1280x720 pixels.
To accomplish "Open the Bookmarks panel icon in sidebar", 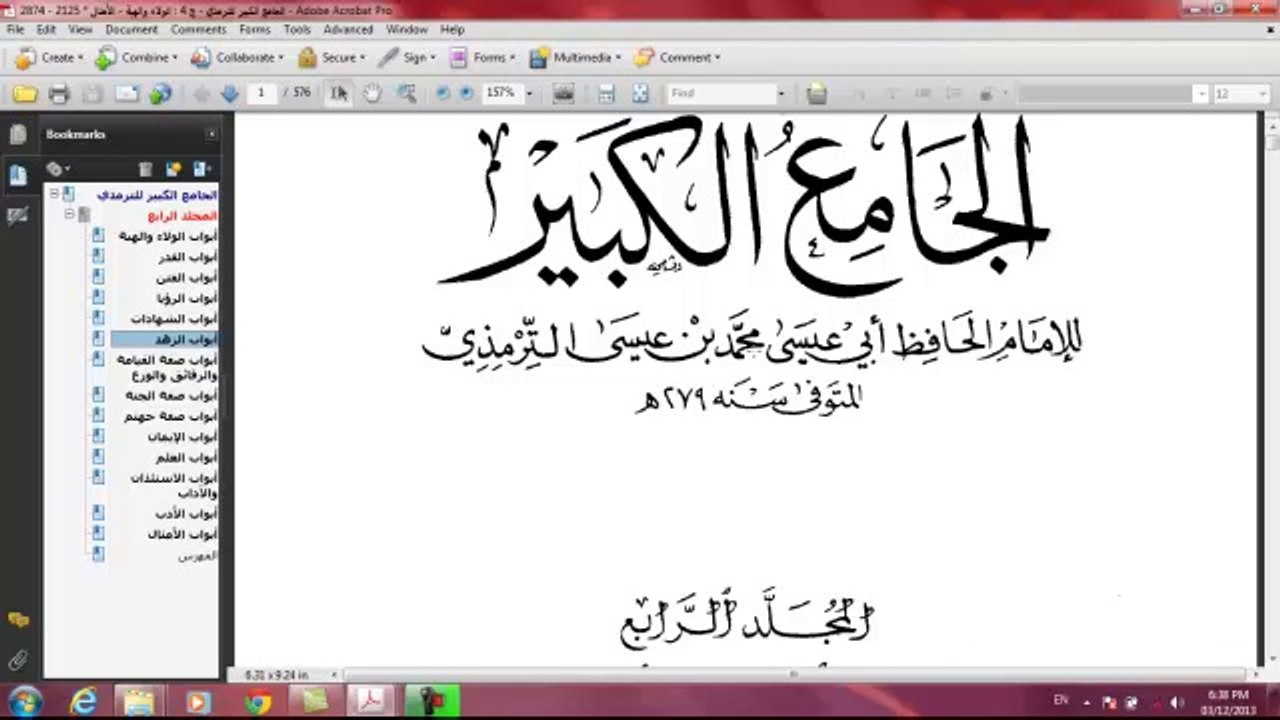I will pos(17,175).
